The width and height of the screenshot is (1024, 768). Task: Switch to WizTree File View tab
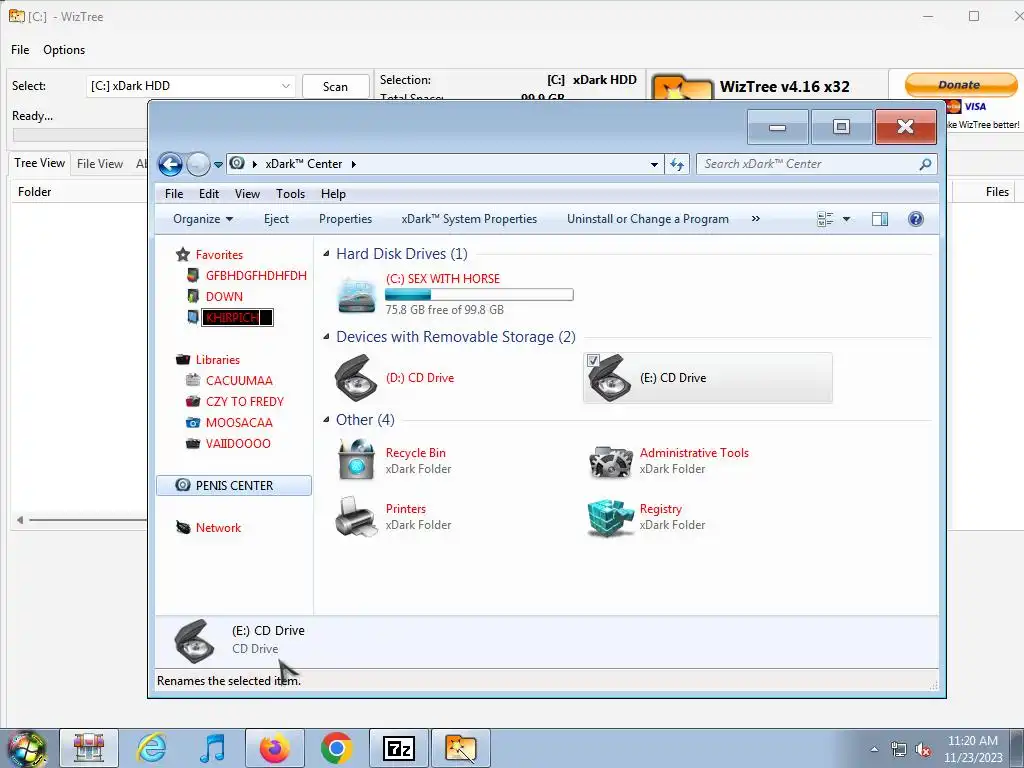pos(100,164)
